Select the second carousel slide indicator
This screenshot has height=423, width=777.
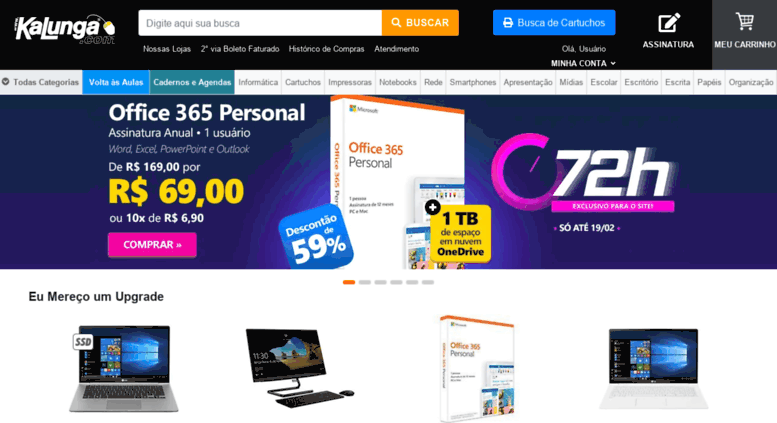point(365,282)
